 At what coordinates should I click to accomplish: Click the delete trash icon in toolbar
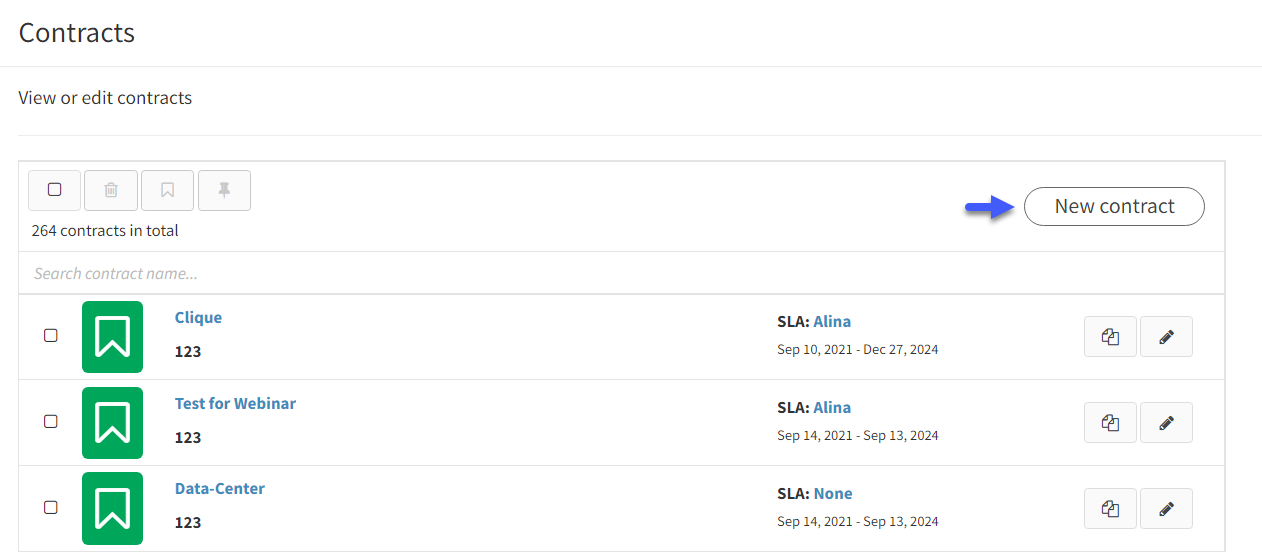coord(111,190)
